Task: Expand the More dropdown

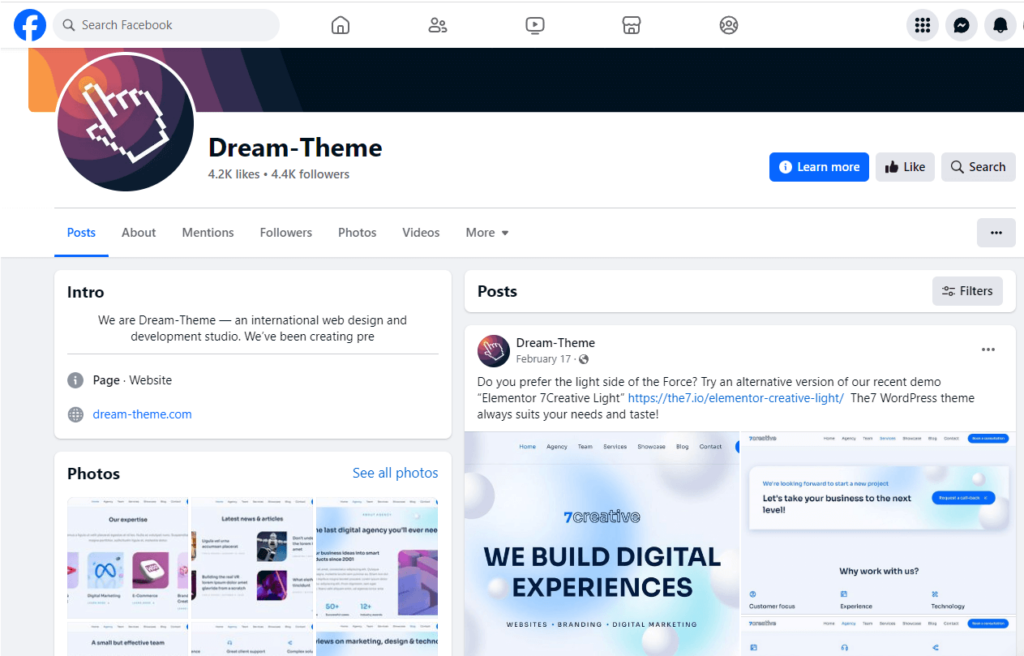Action: pos(487,233)
